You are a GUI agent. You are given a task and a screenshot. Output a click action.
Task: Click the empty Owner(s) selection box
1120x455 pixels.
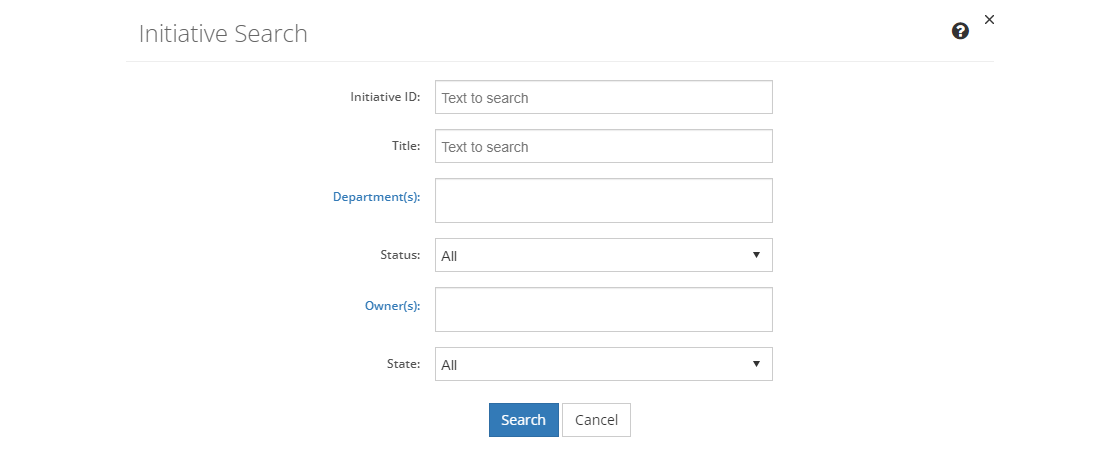pyautogui.click(x=603, y=309)
